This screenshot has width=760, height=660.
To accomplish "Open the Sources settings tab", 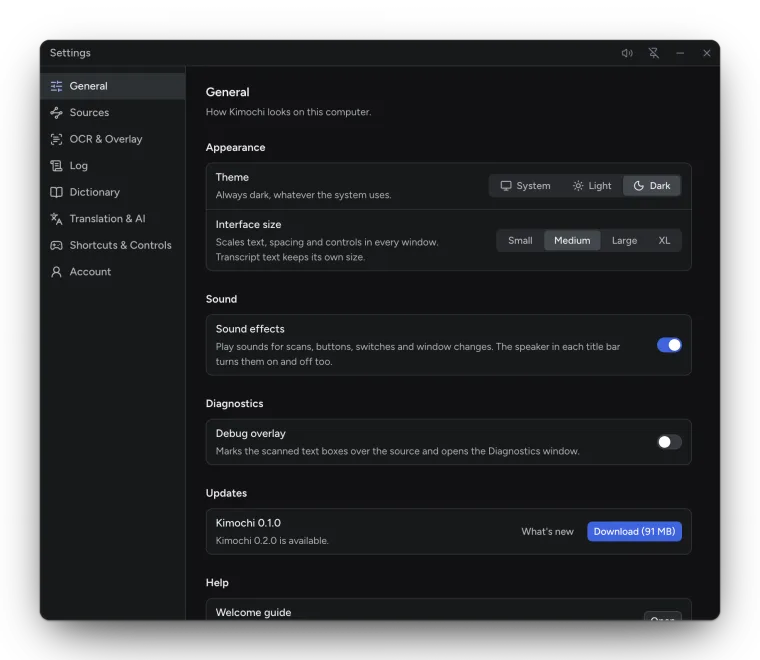I will tap(113, 113).
